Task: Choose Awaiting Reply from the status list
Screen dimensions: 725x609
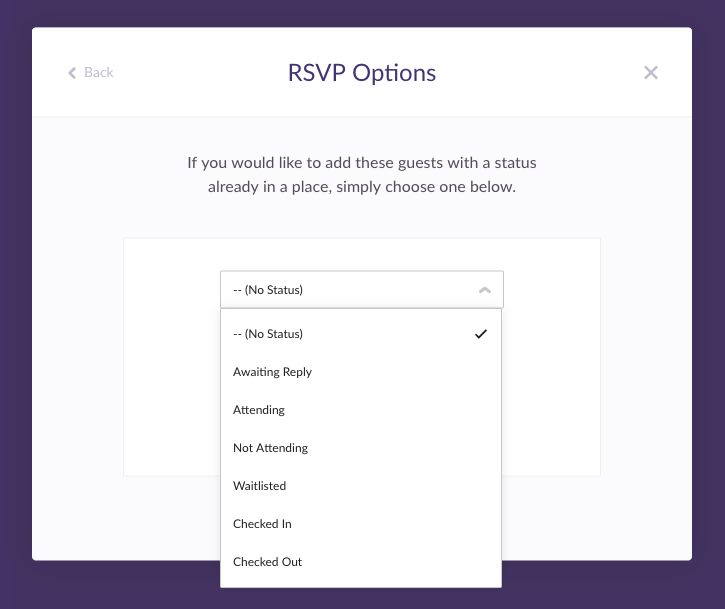Action: tap(361, 372)
